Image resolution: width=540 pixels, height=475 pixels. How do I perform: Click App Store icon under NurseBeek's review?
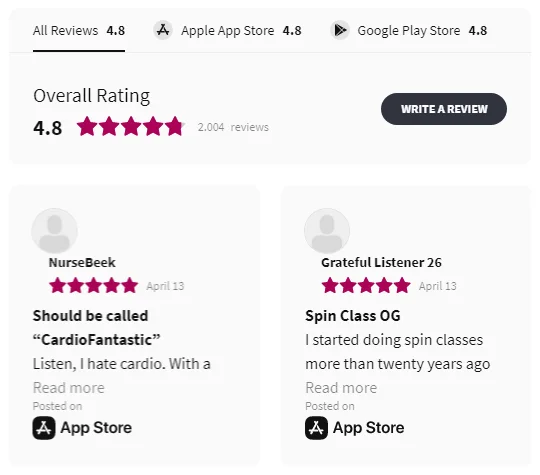click(x=44, y=428)
